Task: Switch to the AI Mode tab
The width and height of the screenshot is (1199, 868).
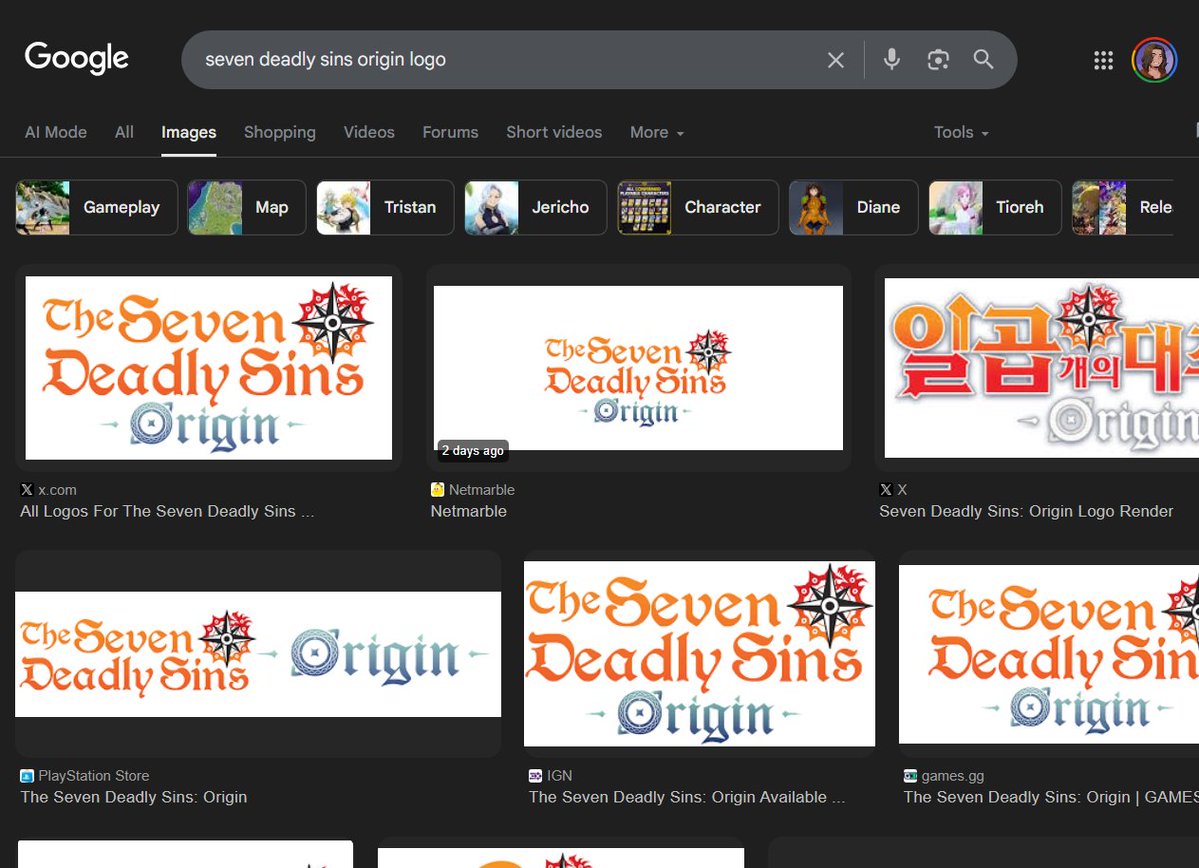Action: (x=56, y=132)
